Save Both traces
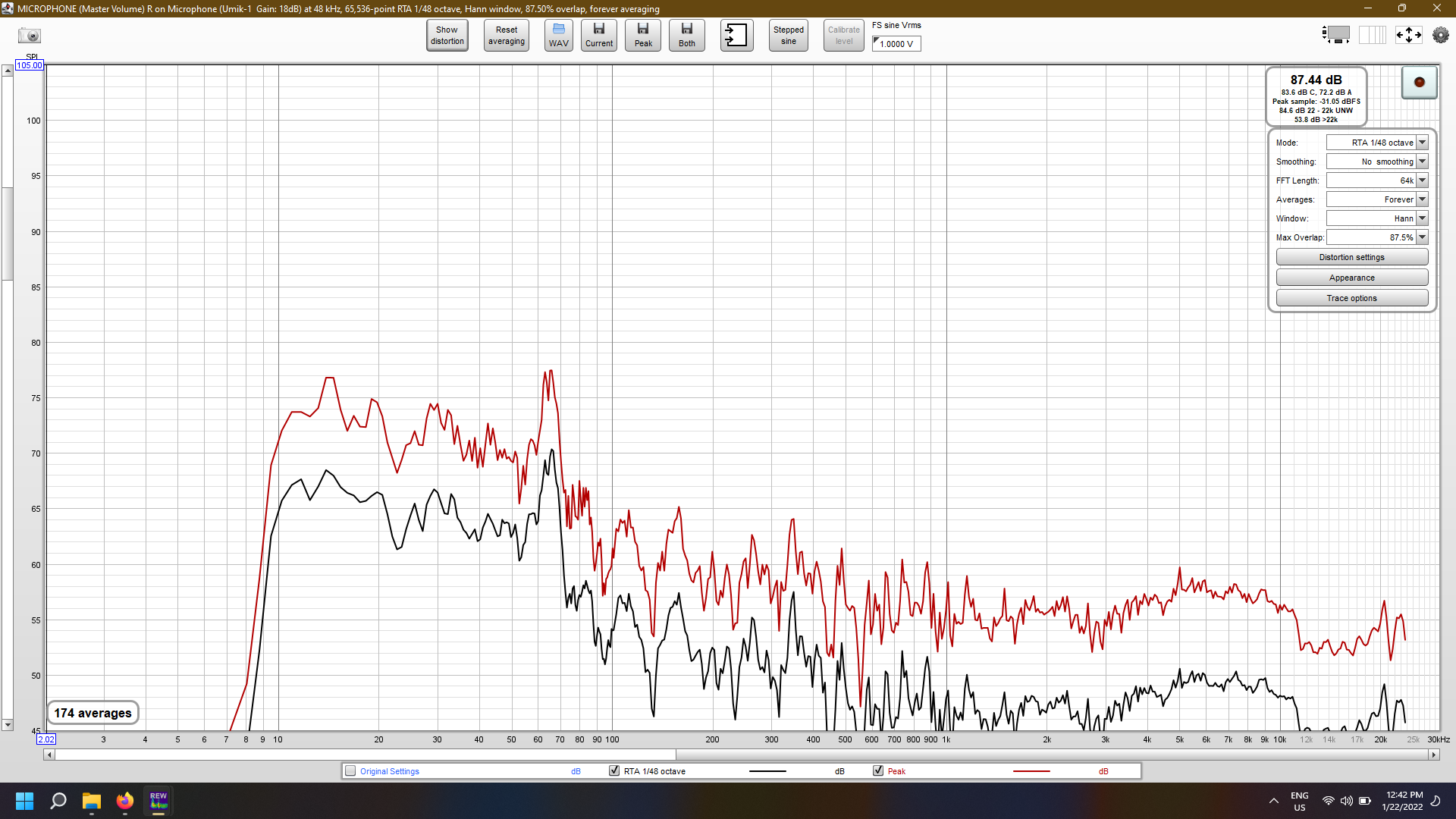Screen dimensions: 1456x819 687,36
